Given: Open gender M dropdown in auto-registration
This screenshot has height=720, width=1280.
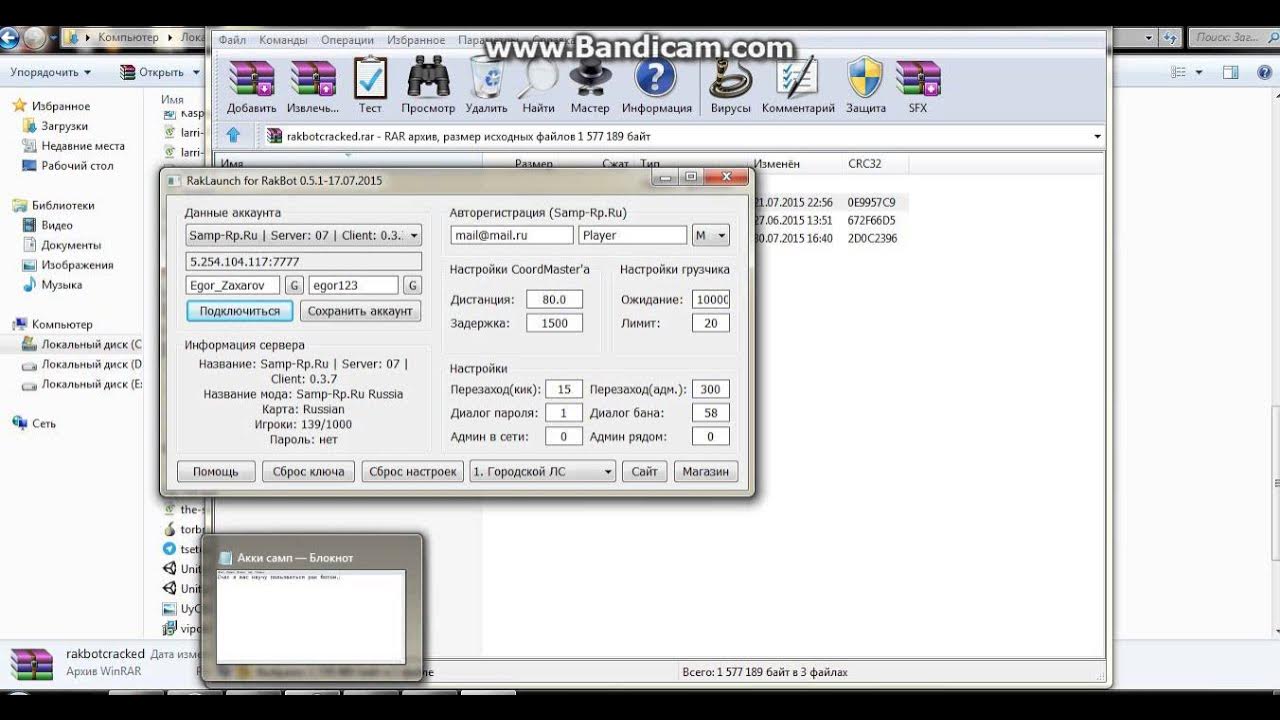Looking at the screenshot, I should click(711, 235).
